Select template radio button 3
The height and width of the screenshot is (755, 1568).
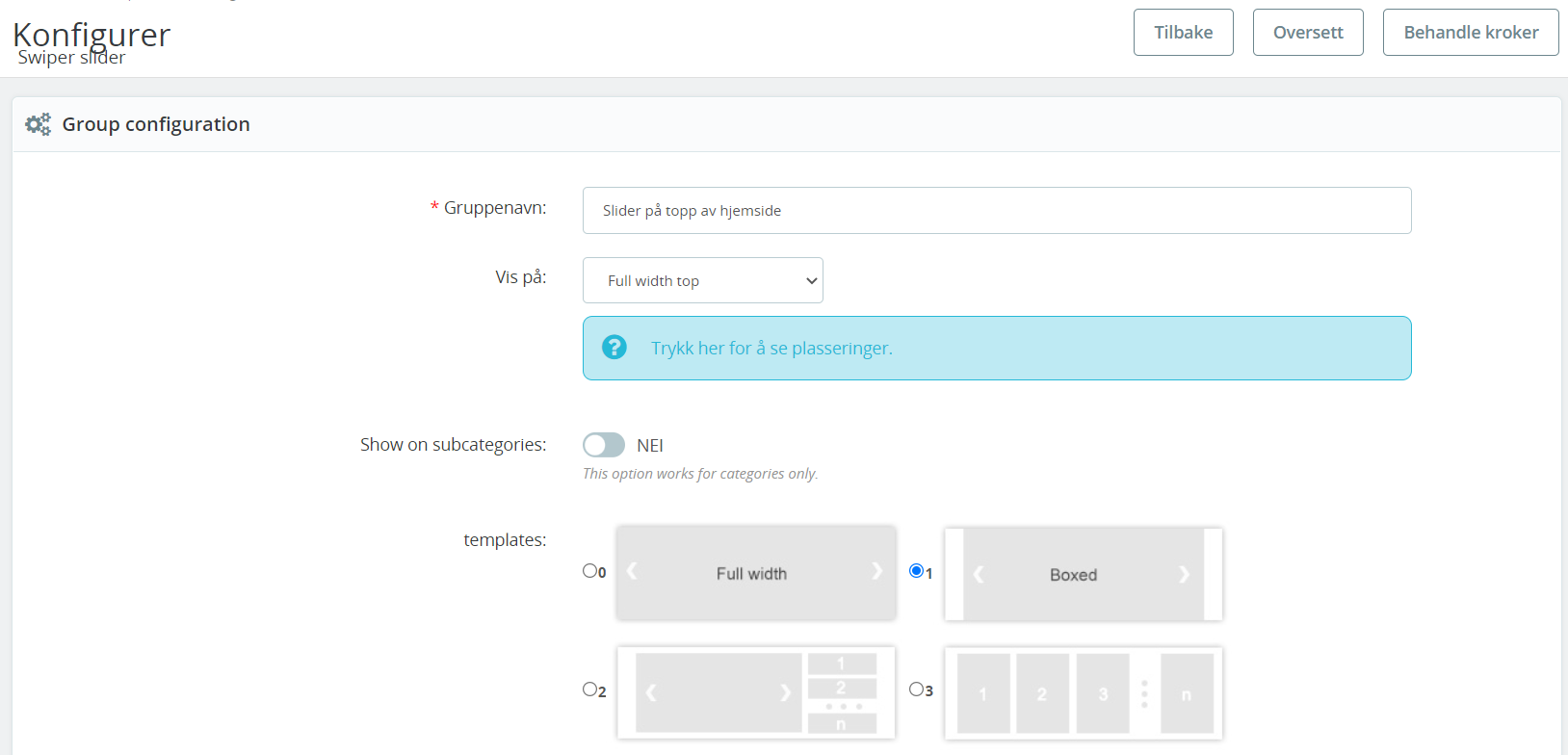[x=916, y=690]
